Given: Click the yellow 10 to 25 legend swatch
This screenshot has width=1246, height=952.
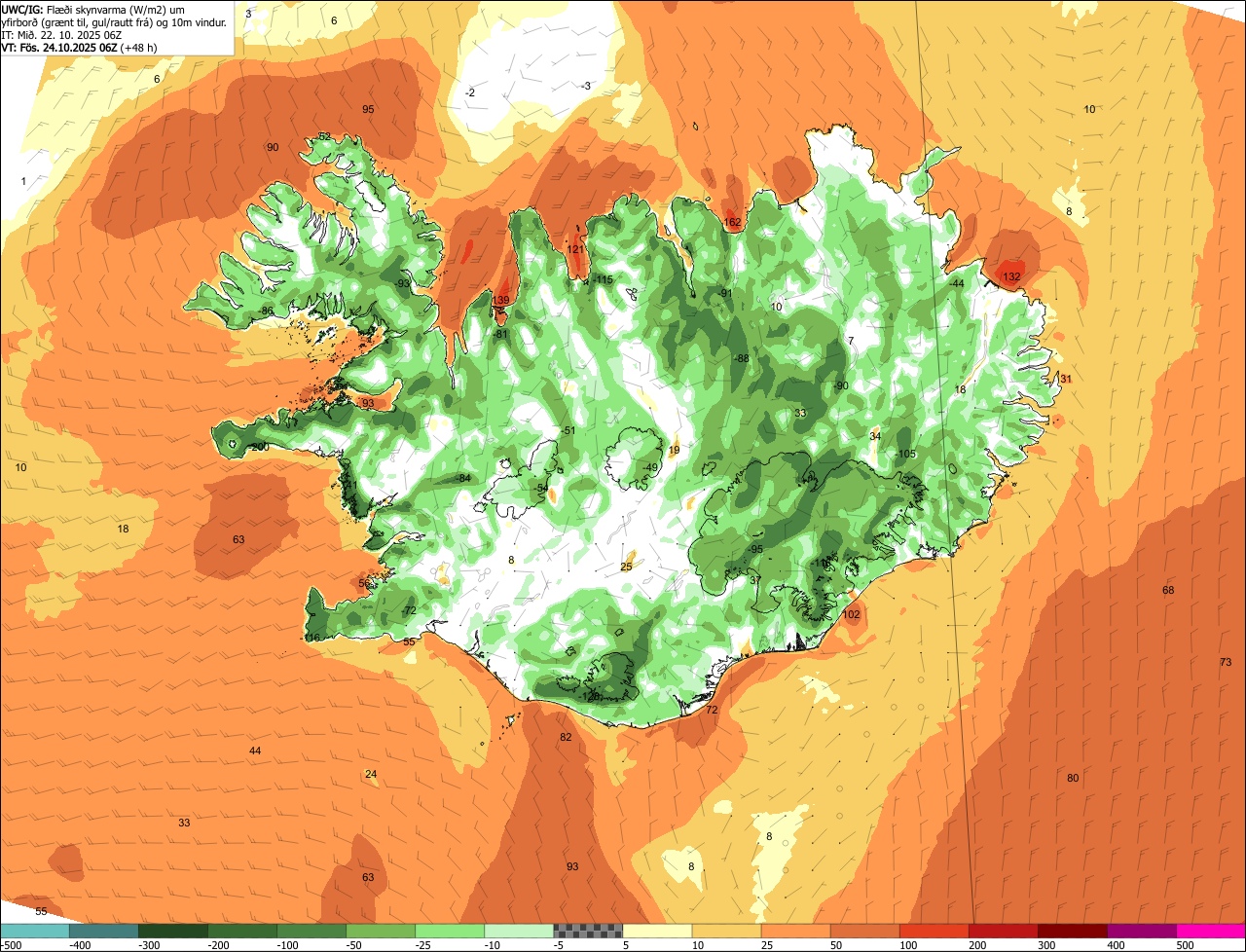Looking at the screenshot, I should point(727,931).
